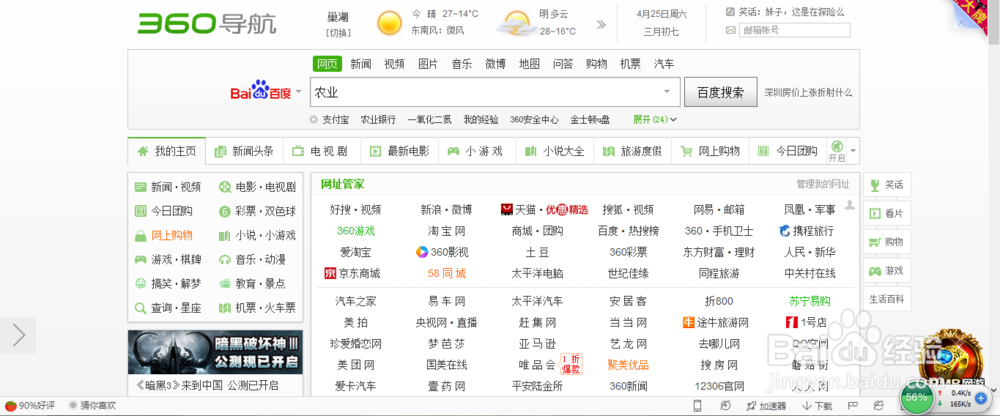
Task: Open the 最新电影 tab
Action: tap(400, 151)
